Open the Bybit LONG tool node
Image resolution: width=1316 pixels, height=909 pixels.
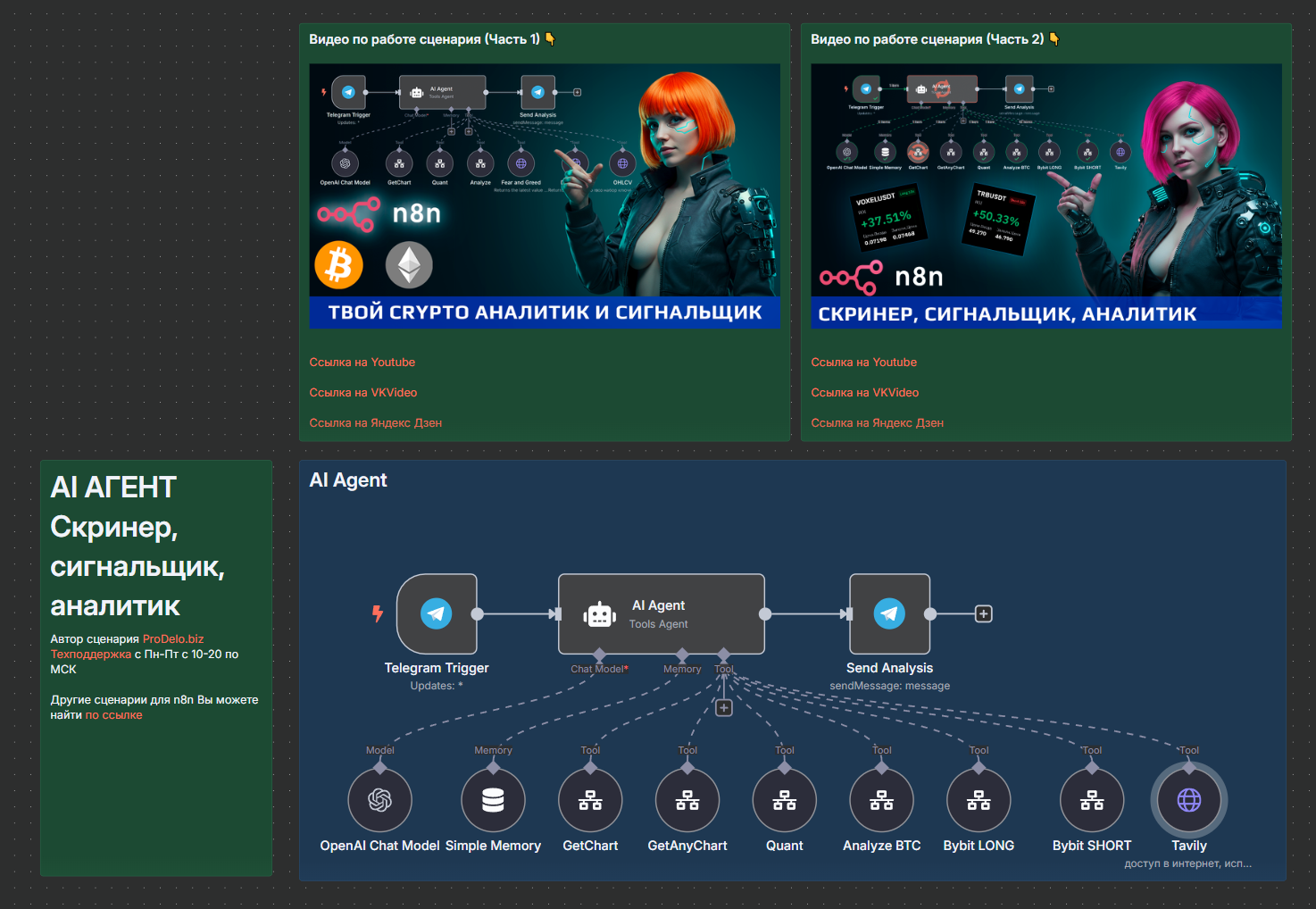point(979,800)
